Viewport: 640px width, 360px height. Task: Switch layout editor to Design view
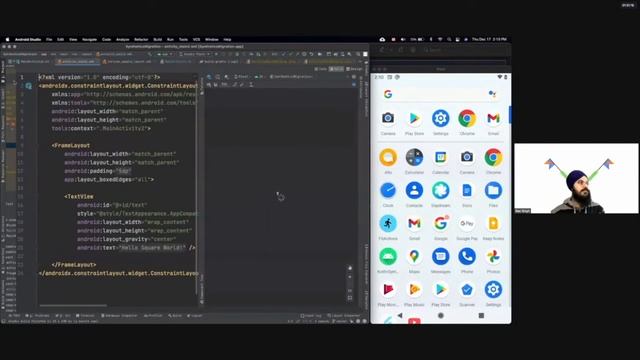(354, 69)
